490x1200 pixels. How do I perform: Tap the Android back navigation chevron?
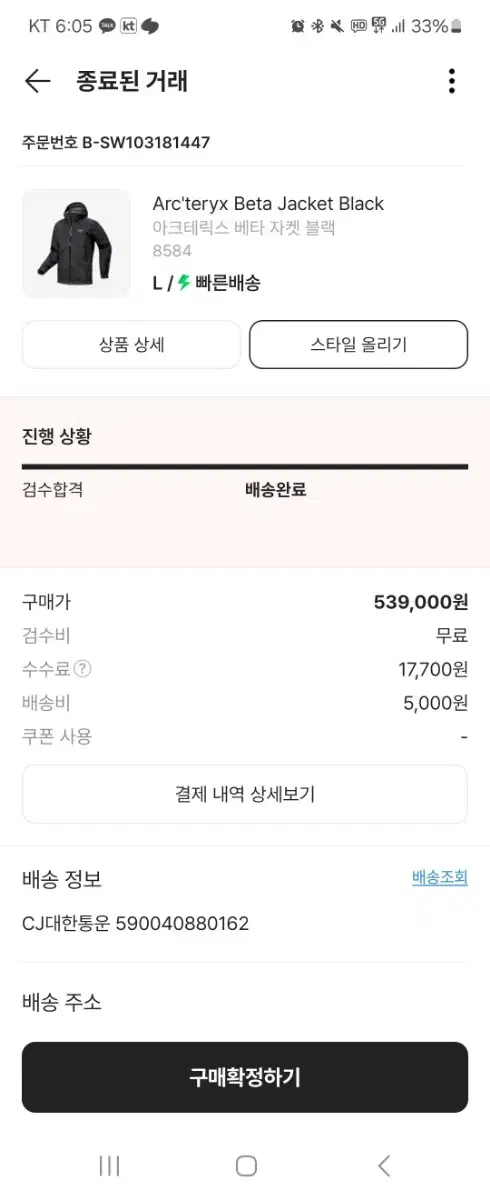384,1165
